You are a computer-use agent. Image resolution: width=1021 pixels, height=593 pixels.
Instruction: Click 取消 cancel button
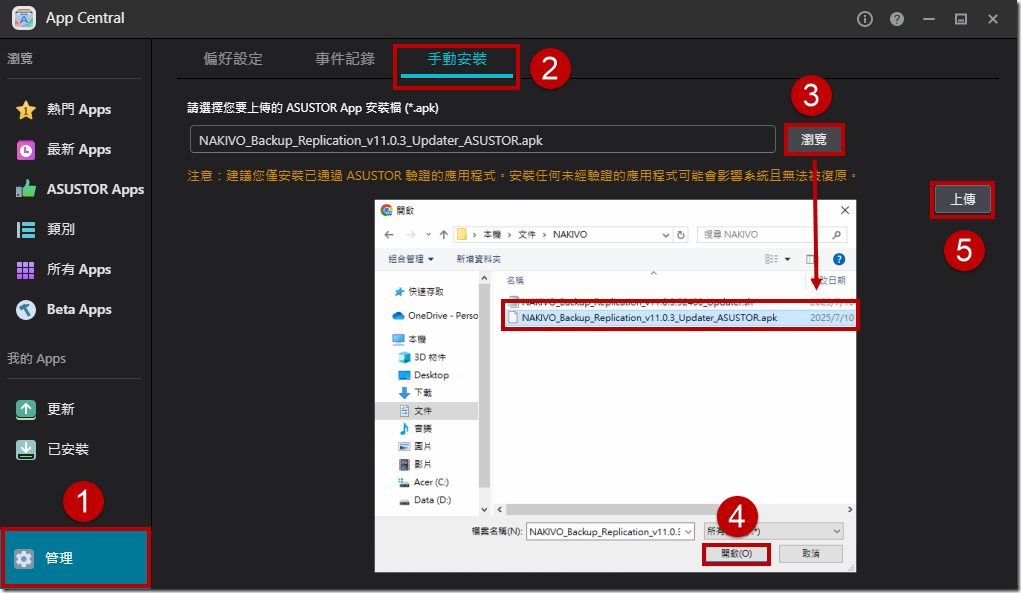click(811, 553)
